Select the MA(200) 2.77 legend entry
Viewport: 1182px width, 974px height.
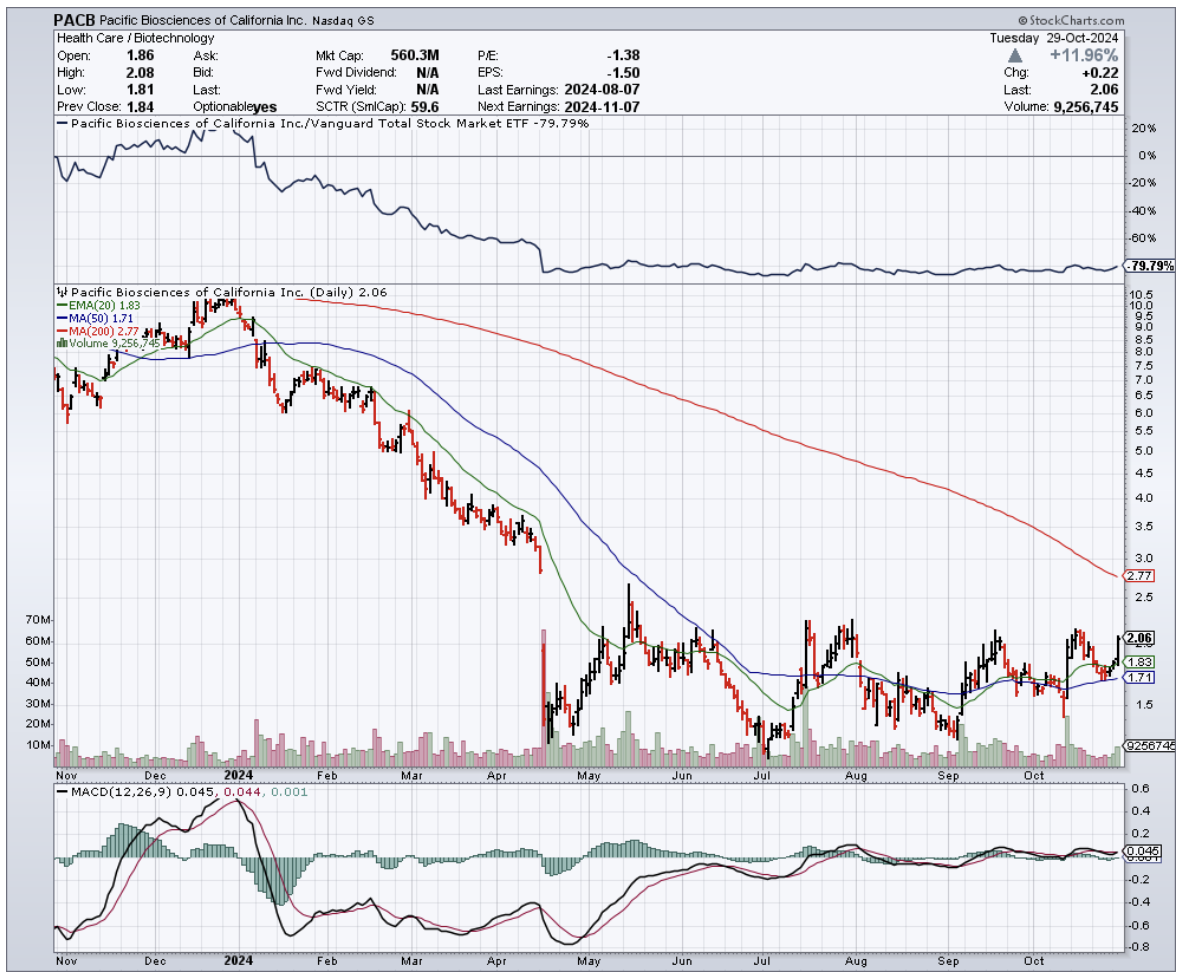pyautogui.click(x=100, y=331)
